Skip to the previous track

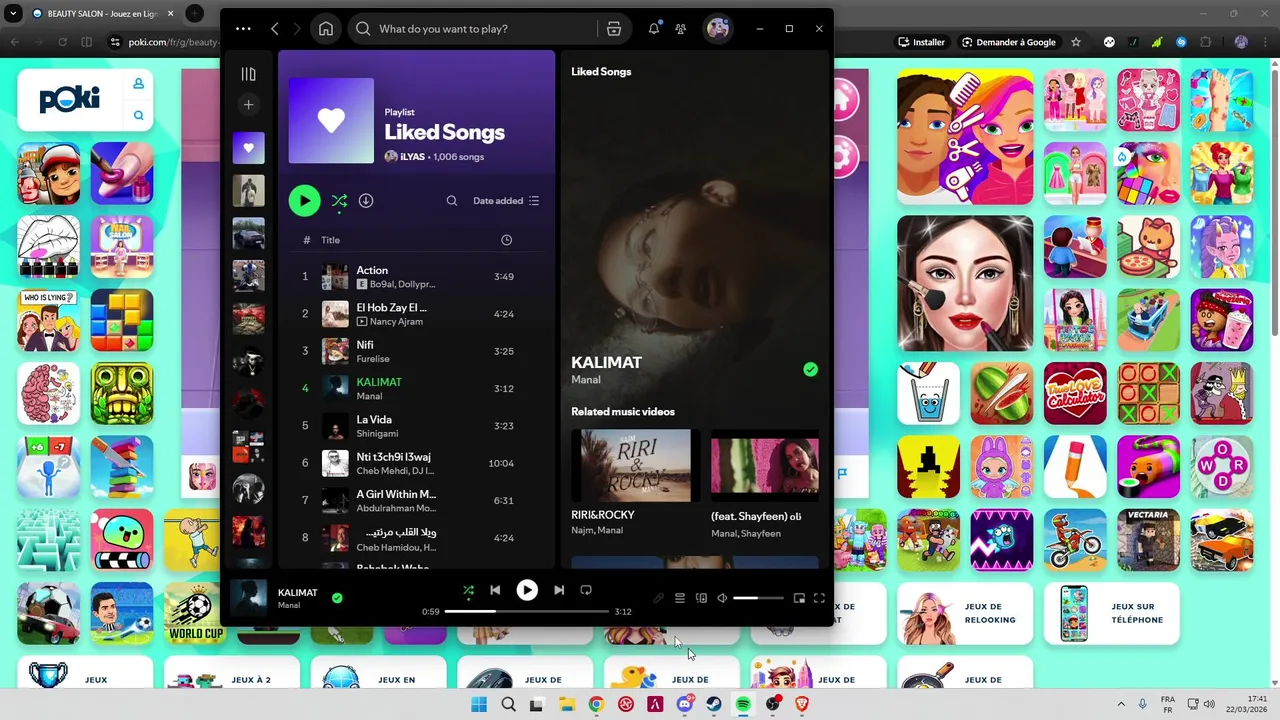pos(495,591)
